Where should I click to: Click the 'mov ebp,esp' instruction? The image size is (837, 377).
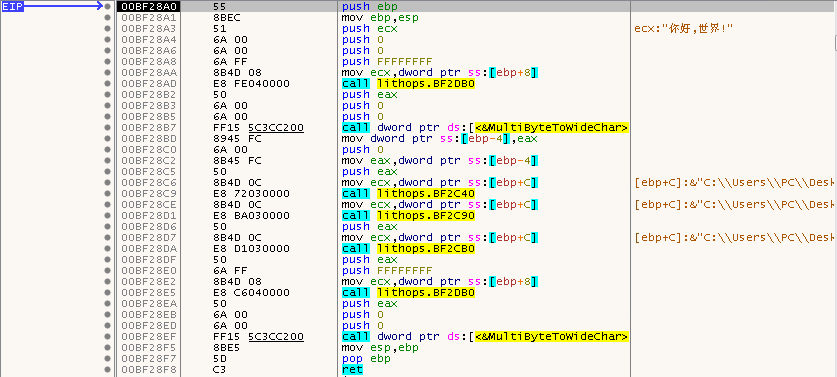[x=380, y=18]
